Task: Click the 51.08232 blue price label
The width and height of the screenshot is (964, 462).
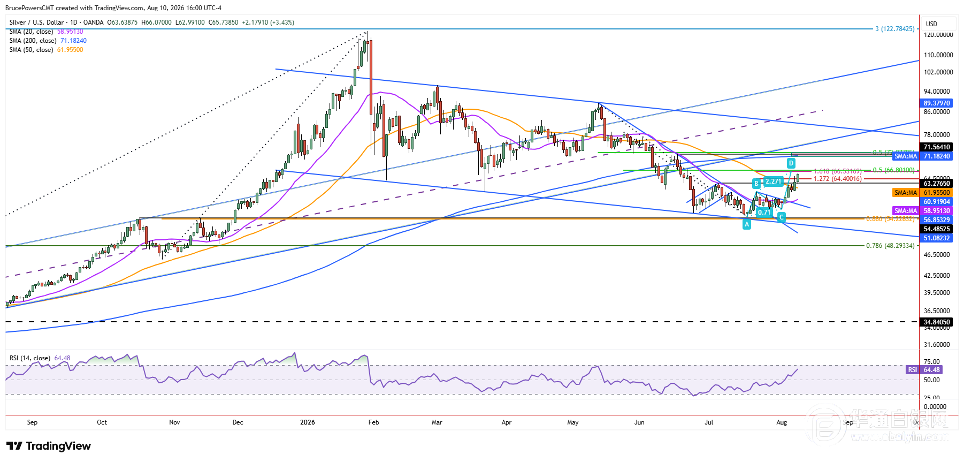Action: [x=938, y=236]
